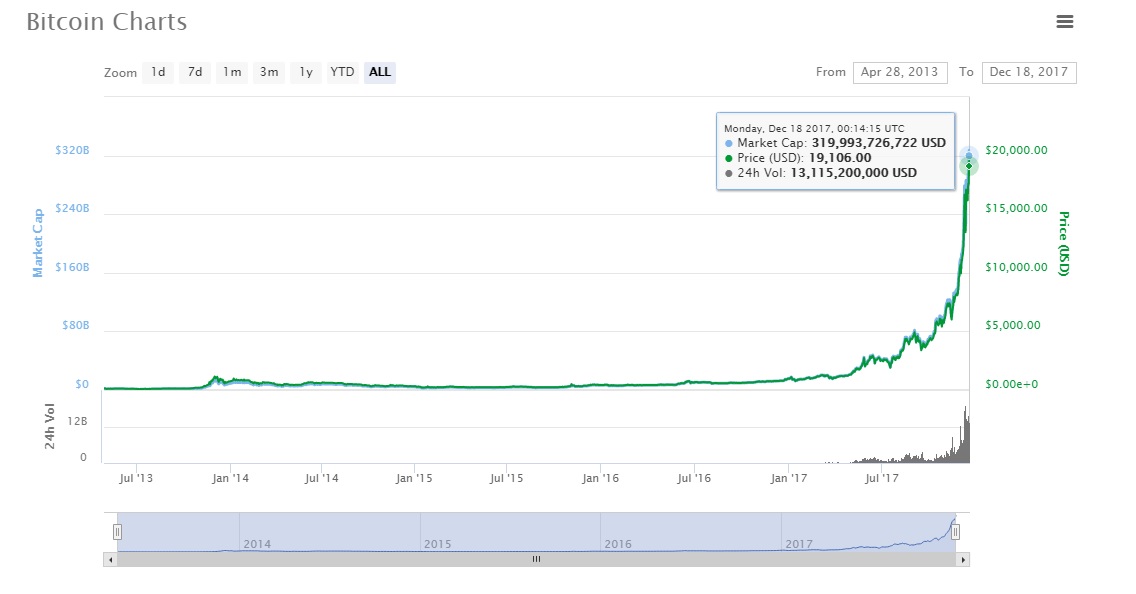Click the green Price data point marker

(969, 167)
